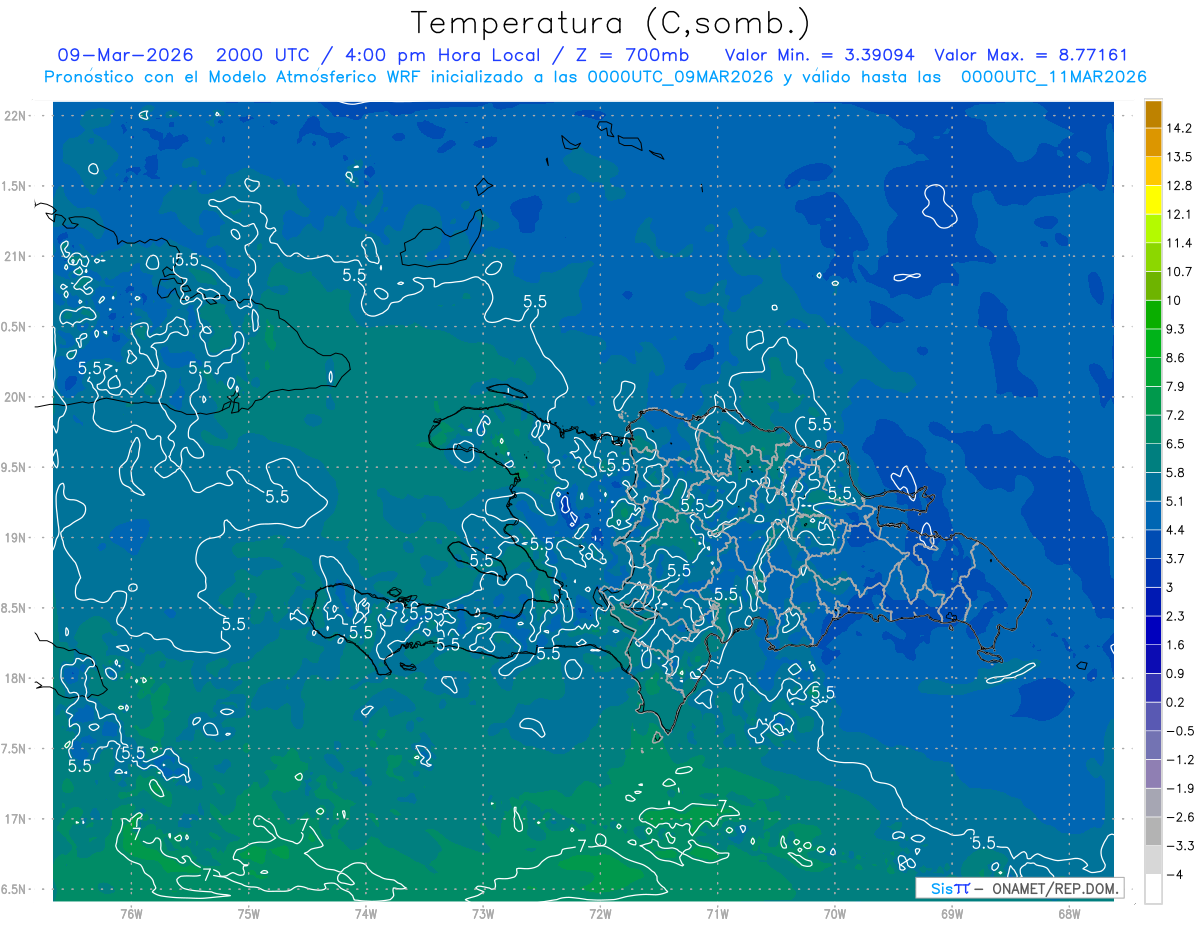Click legend value "11.4"
This screenshot has height=927, width=1200.
(1179, 243)
